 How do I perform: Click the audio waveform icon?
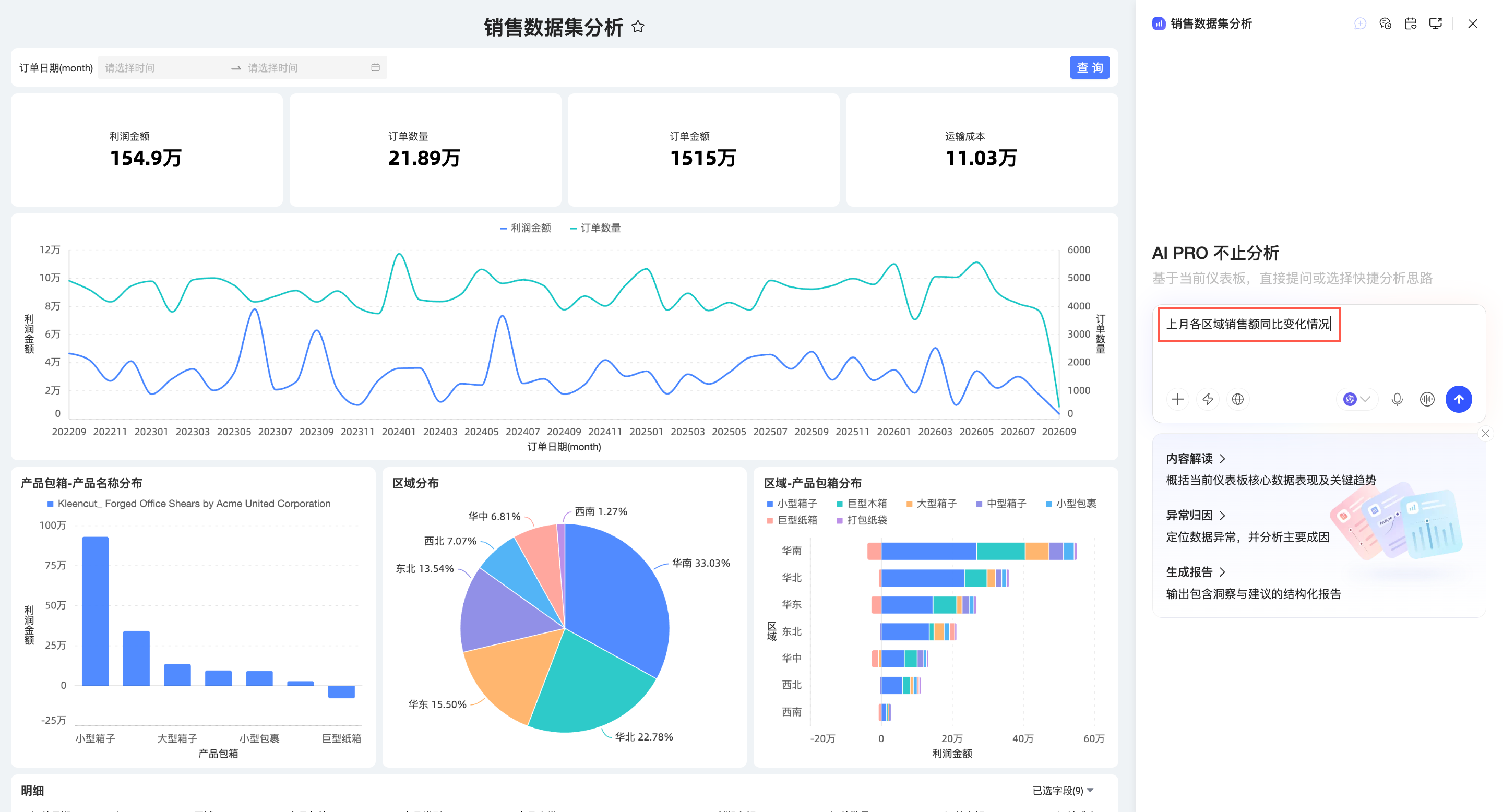pos(1427,399)
